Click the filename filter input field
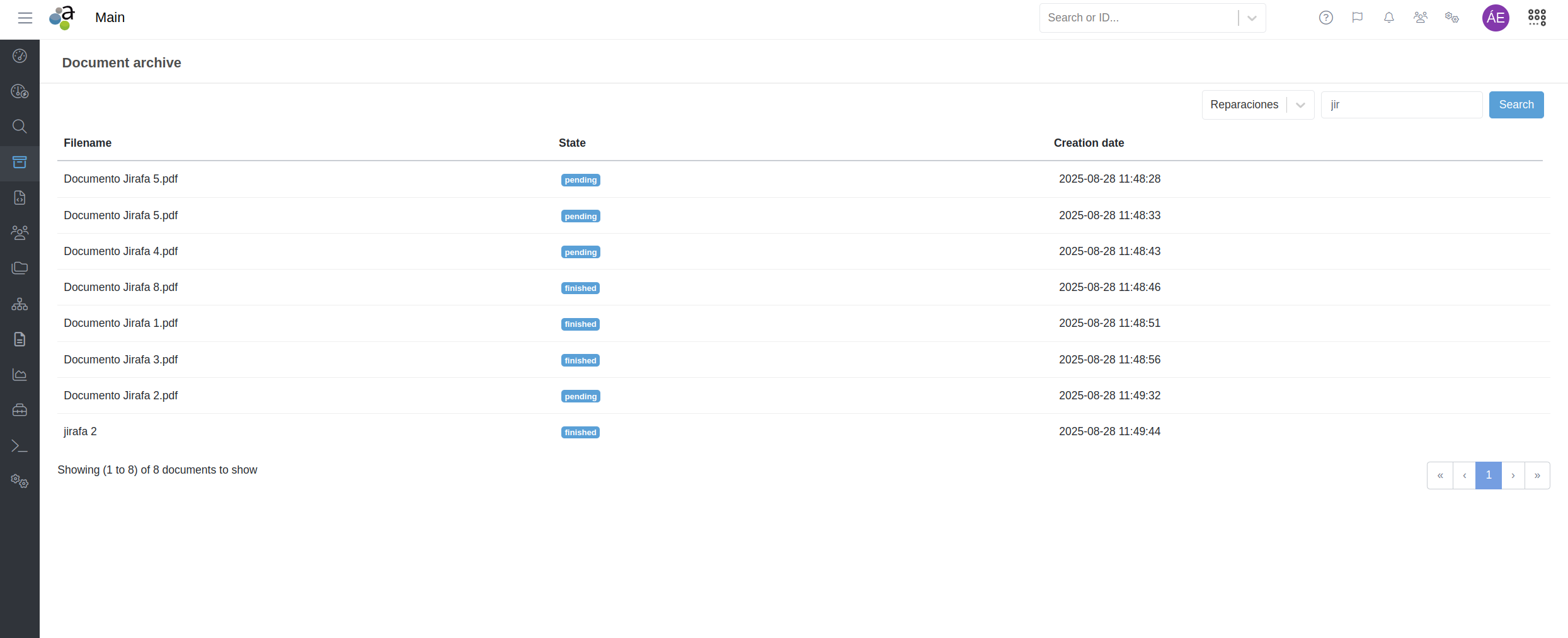The width and height of the screenshot is (1568, 638). click(x=1401, y=105)
